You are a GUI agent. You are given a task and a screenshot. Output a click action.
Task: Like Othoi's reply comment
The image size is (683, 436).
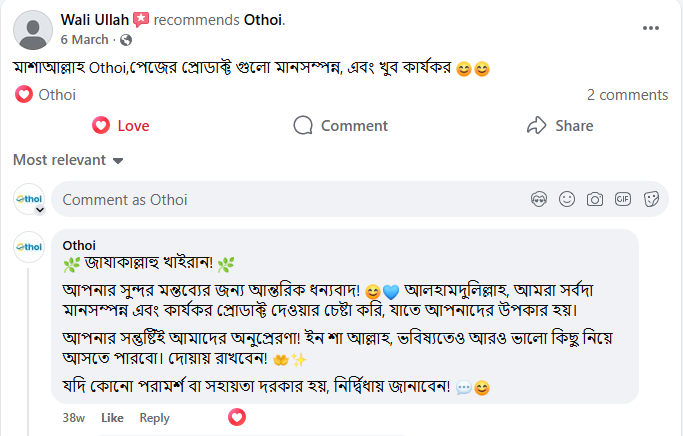coord(112,418)
